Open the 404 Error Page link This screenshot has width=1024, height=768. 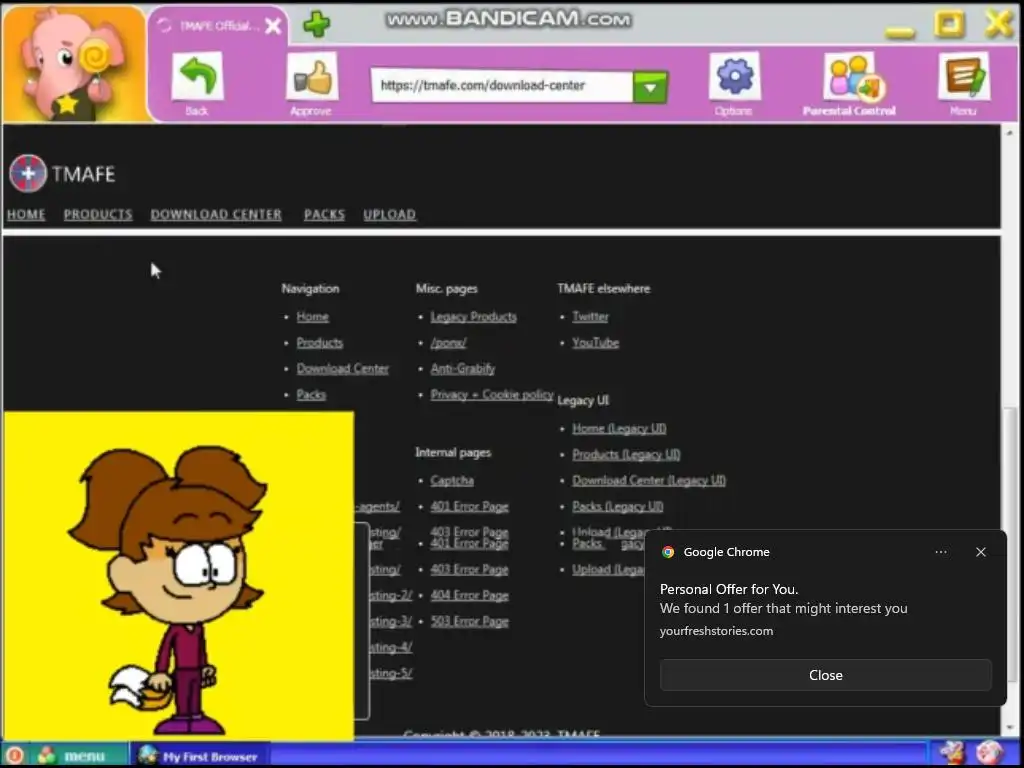click(x=470, y=596)
